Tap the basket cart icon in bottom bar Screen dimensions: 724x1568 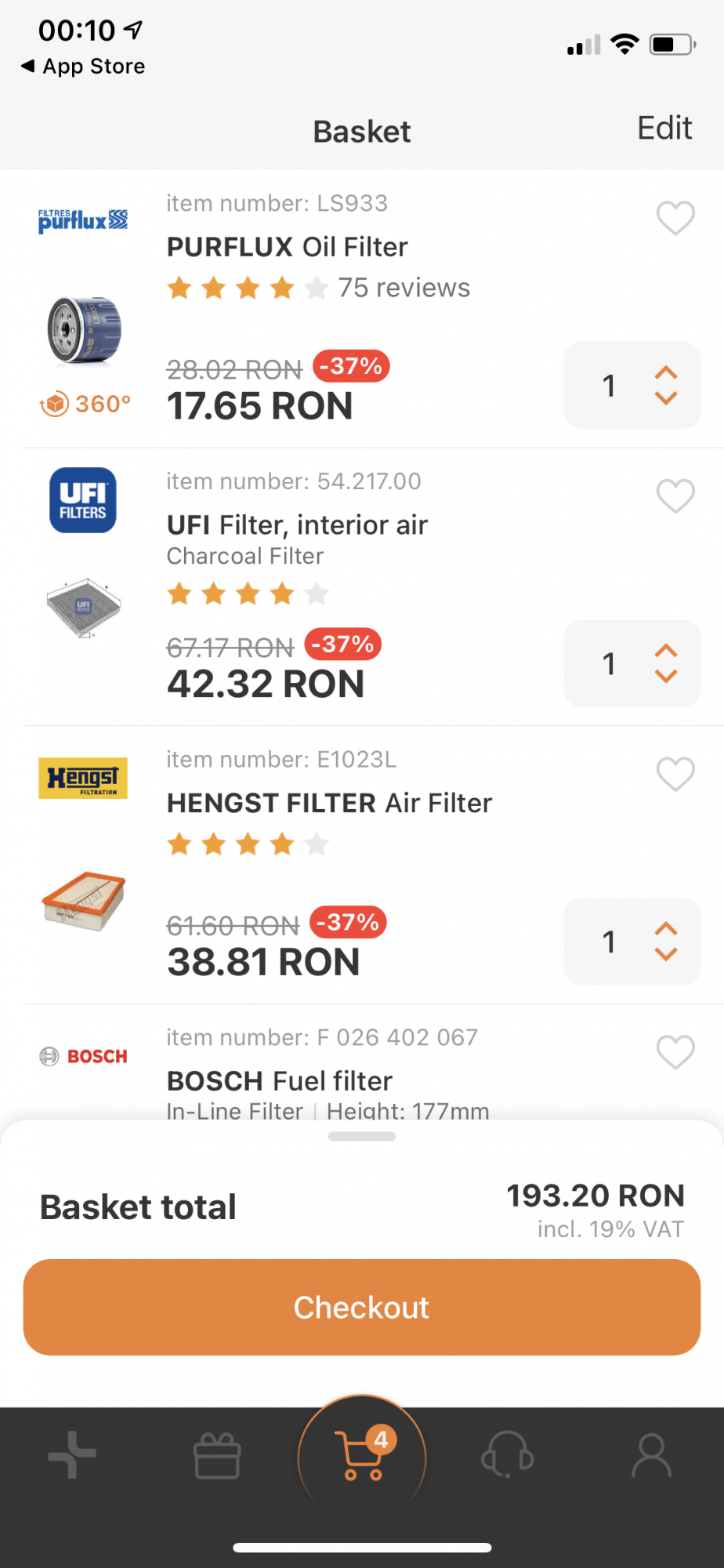(362, 1457)
